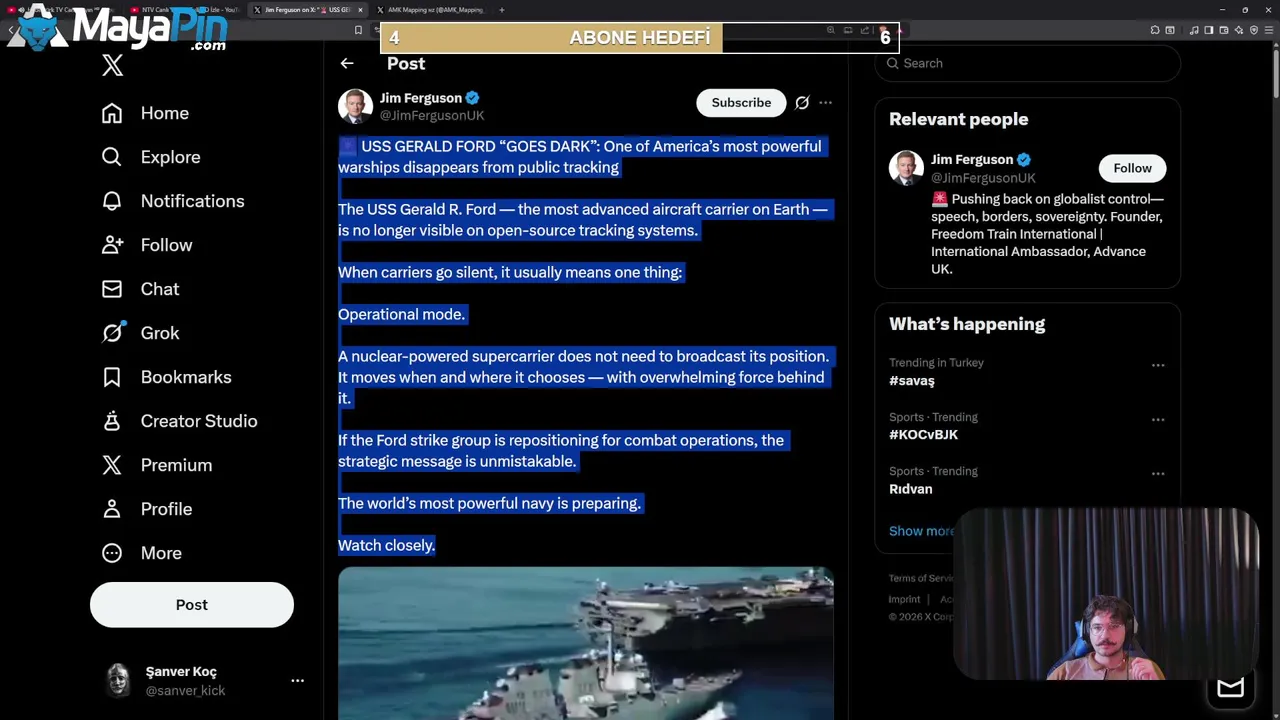Click the Jim Ferguson name on the post
The image size is (1280, 720).
coord(421,98)
